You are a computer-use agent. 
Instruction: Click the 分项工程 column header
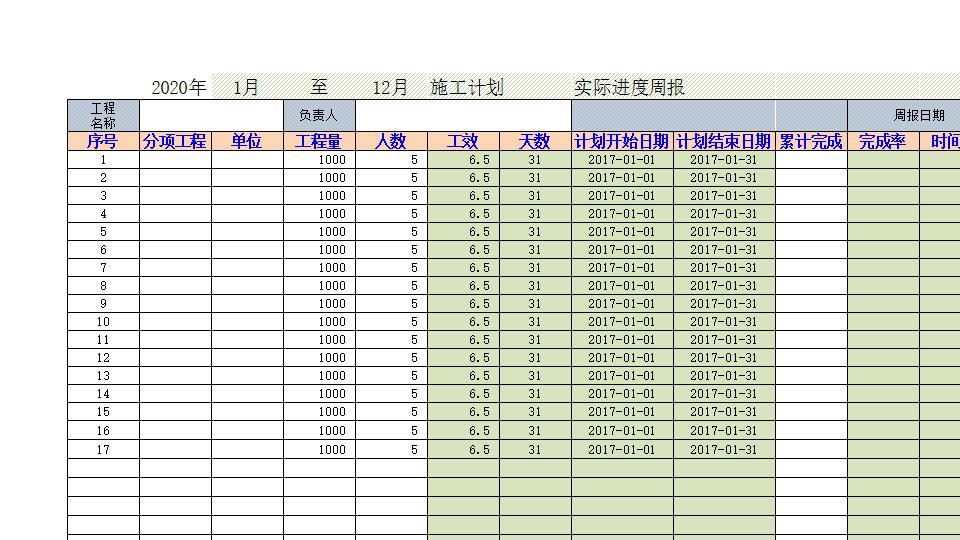tap(175, 141)
